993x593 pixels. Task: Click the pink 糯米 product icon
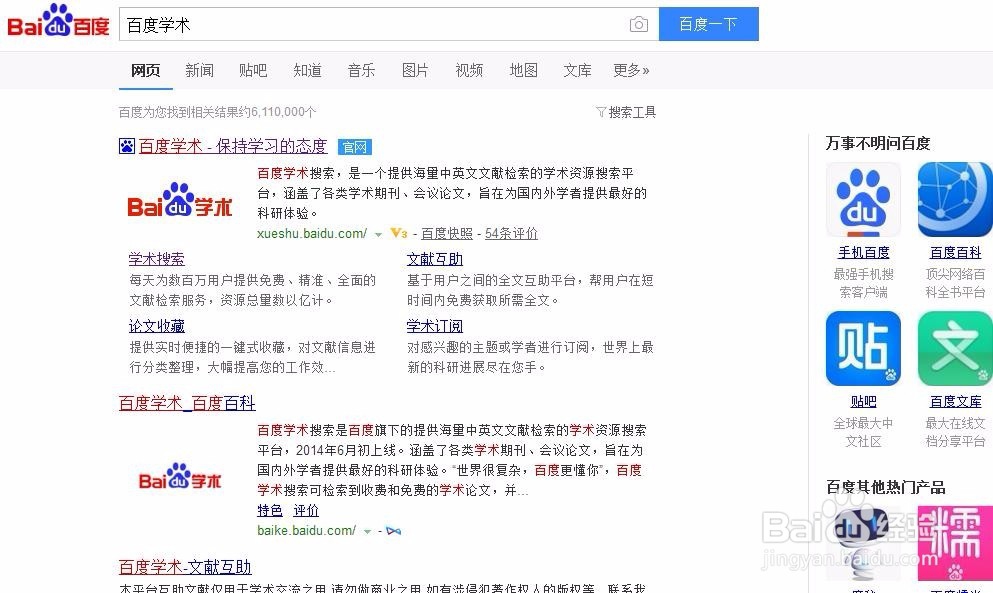pos(955,543)
